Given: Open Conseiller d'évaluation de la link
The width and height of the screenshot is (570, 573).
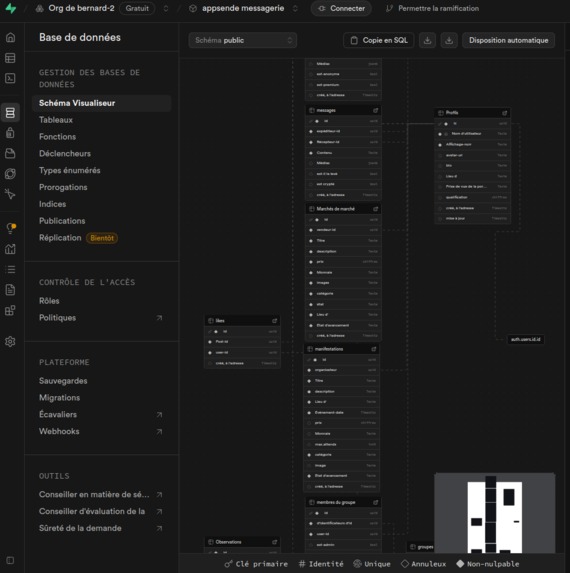Looking at the screenshot, I should pos(101,511).
